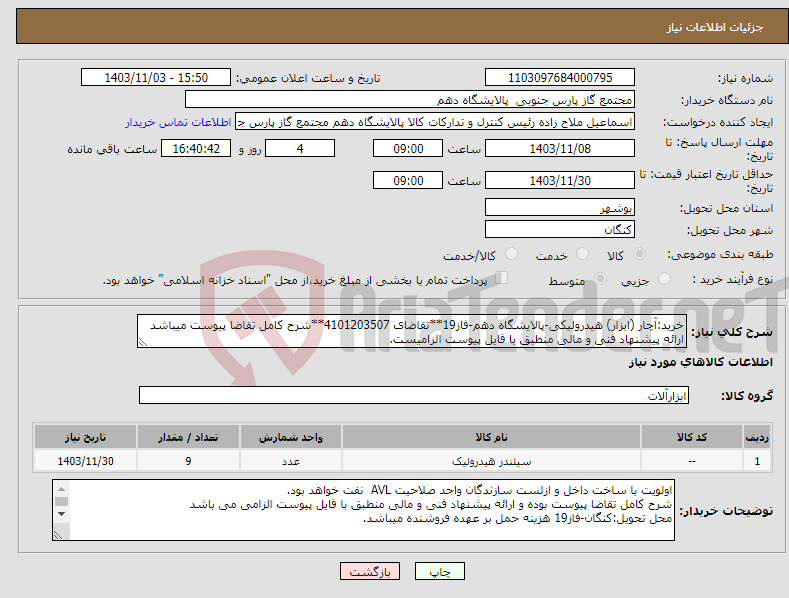
Task: Click the row number cell 1
Action: coord(757,461)
